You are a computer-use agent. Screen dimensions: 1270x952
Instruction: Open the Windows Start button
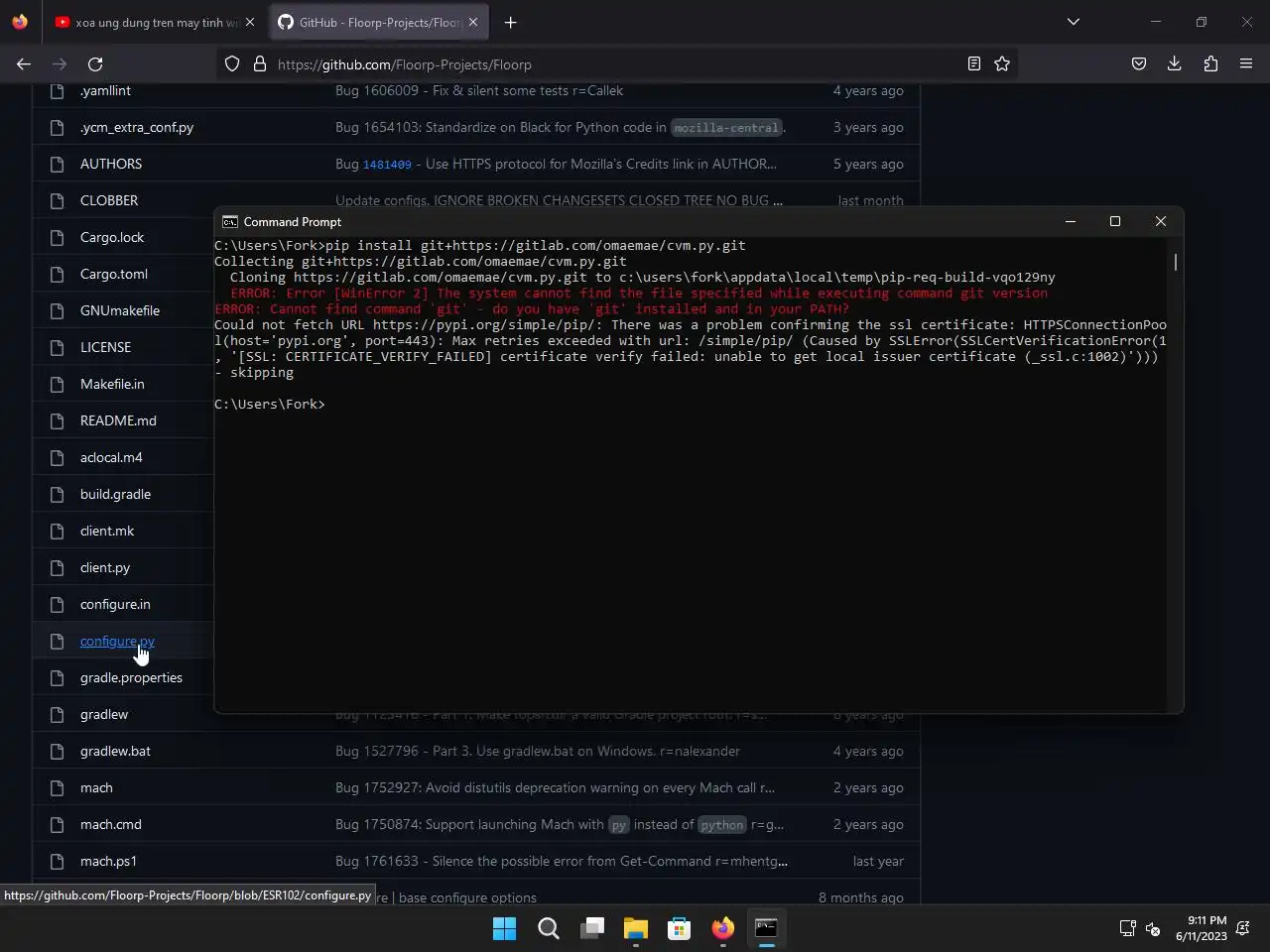[x=505, y=928]
